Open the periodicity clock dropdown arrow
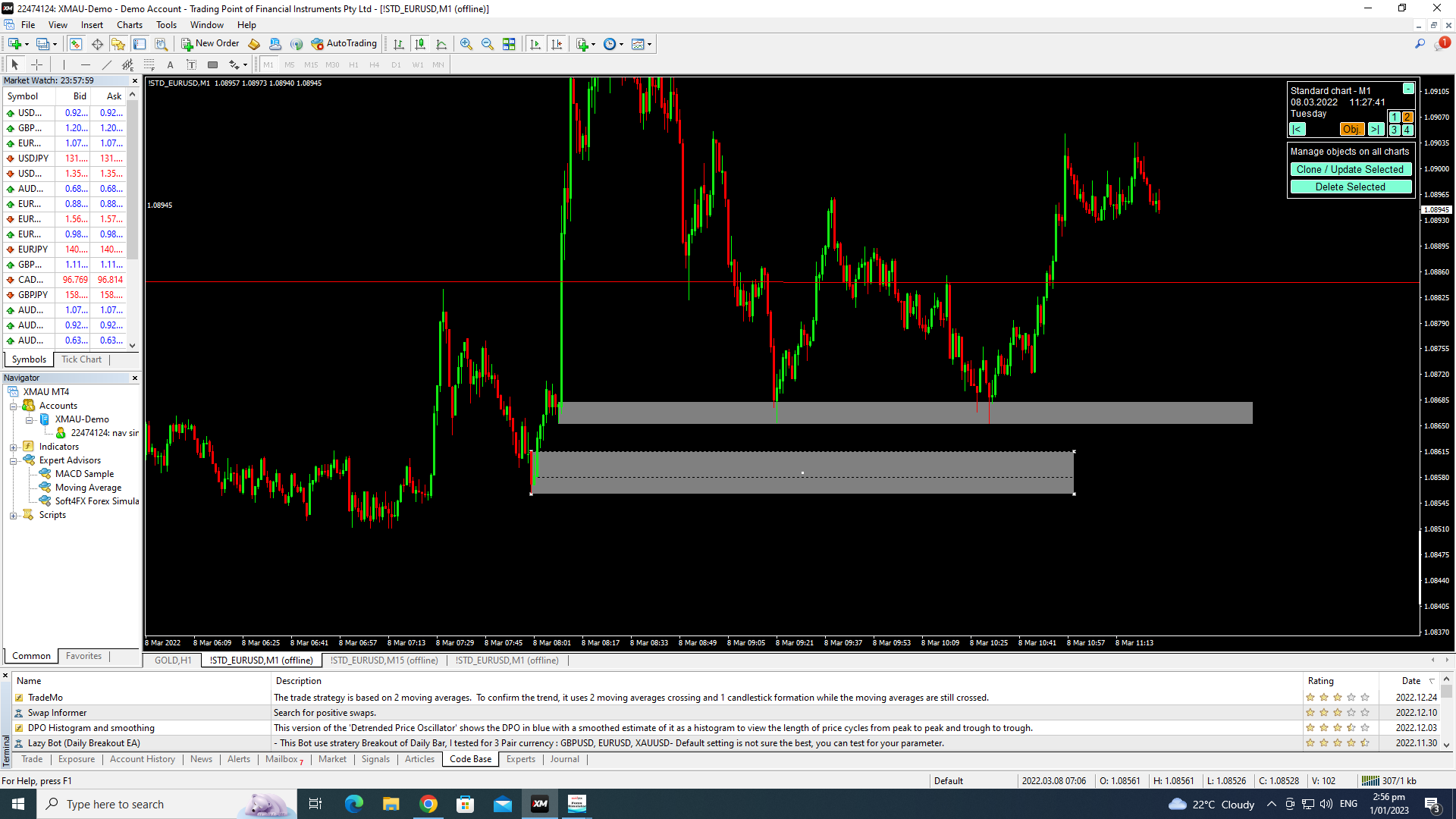The width and height of the screenshot is (1456, 819). pyautogui.click(x=622, y=44)
